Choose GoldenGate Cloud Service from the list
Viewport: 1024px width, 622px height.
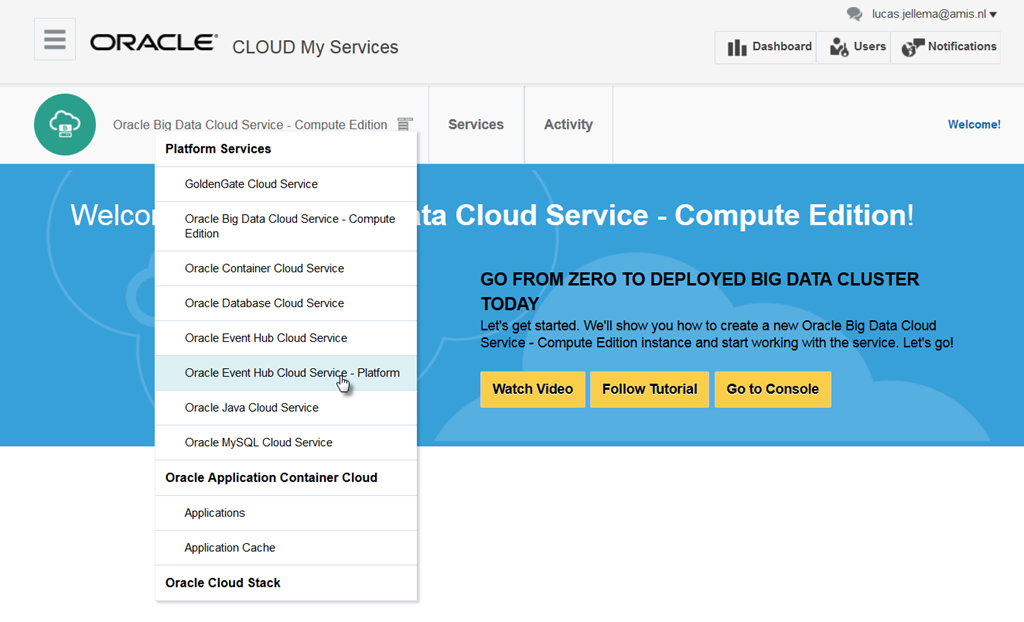coord(251,184)
